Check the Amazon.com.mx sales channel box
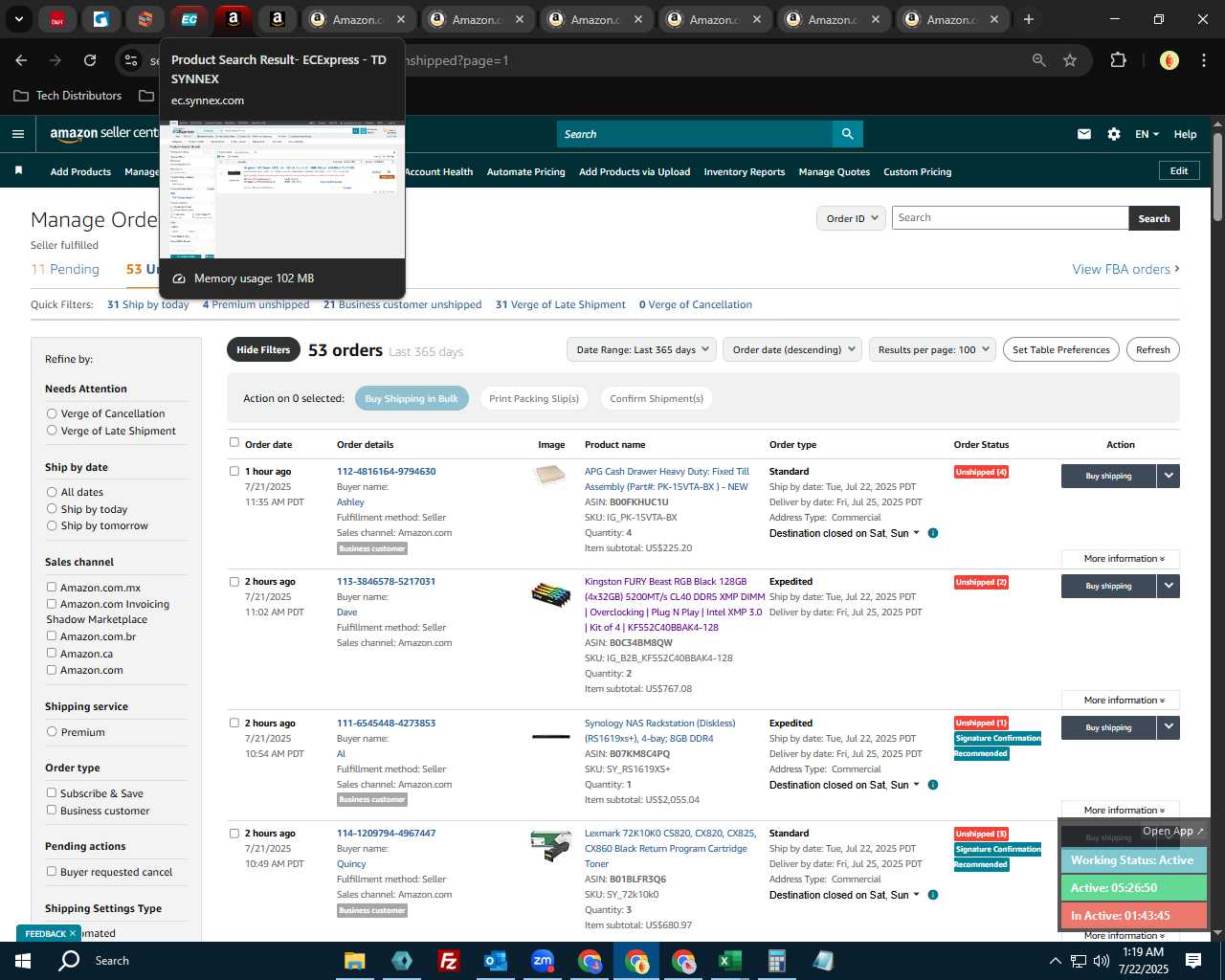The width and height of the screenshot is (1225, 980). (x=52, y=587)
